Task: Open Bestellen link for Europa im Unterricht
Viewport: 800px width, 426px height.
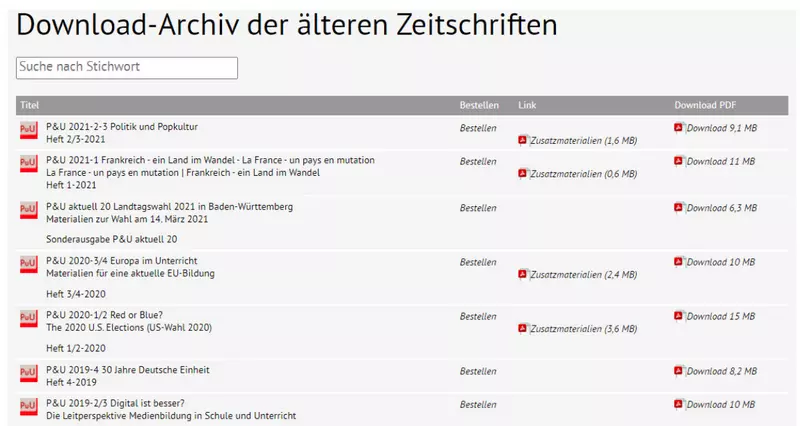Action: [478, 262]
